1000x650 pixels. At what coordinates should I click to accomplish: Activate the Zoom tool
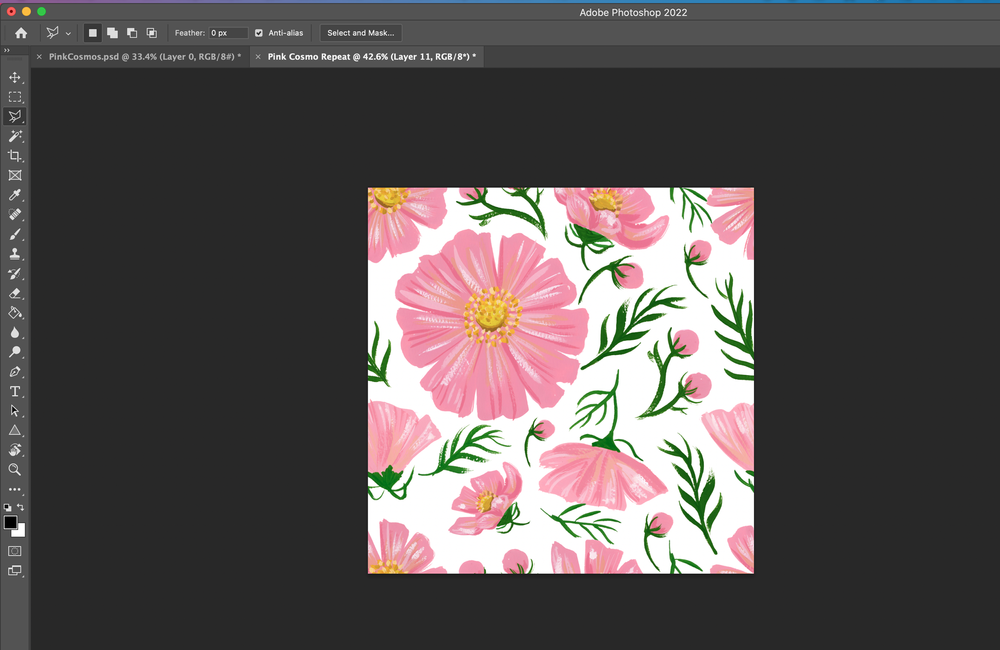pos(15,468)
